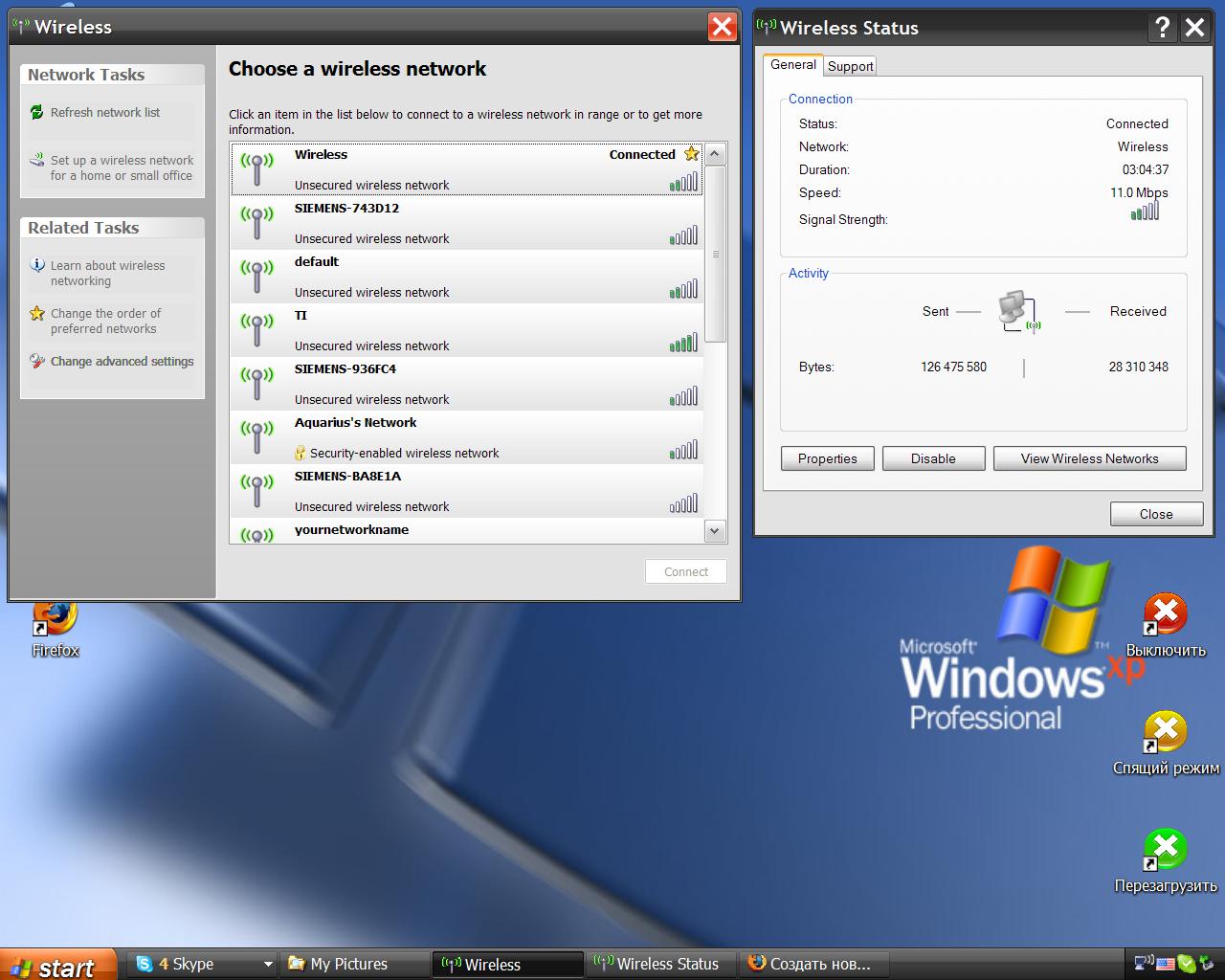Click the View Wireless Networks button
Viewport: 1225px width, 980px height.
[x=1090, y=458]
